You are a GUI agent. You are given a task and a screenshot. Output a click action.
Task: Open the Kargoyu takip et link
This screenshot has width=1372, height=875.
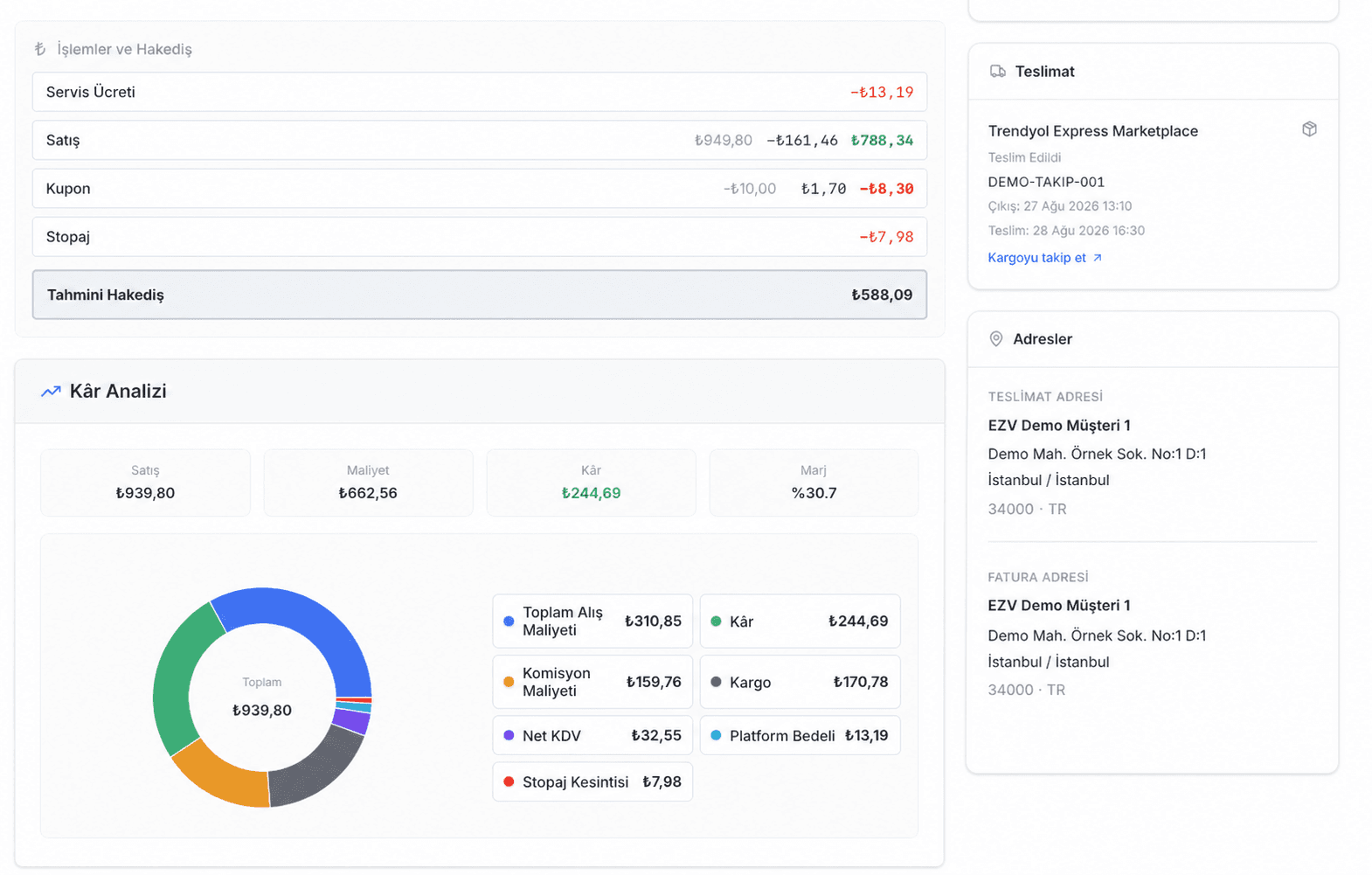1044,258
